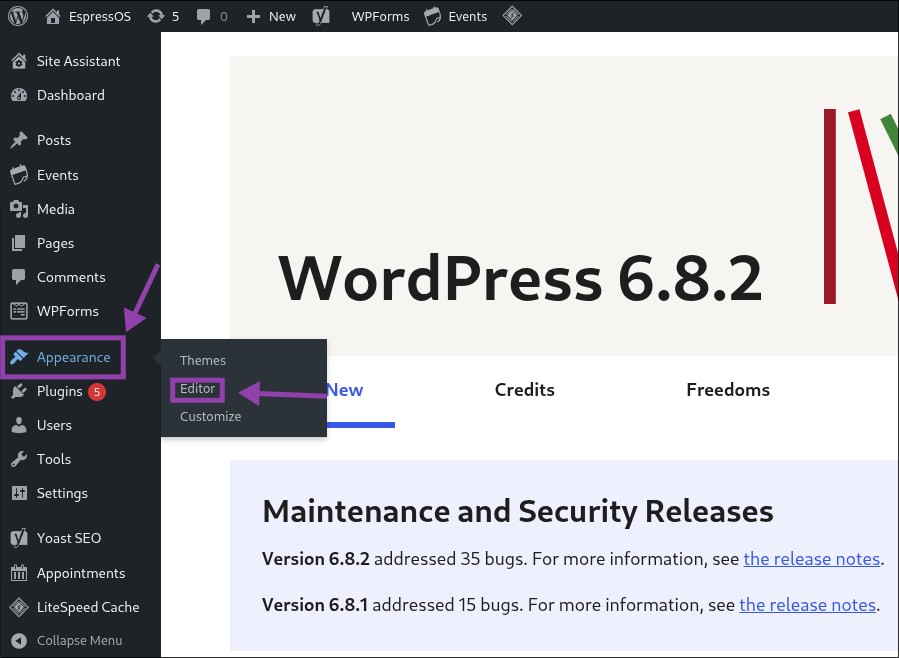Click the Appearance paintbrush icon

click(19, 357)
